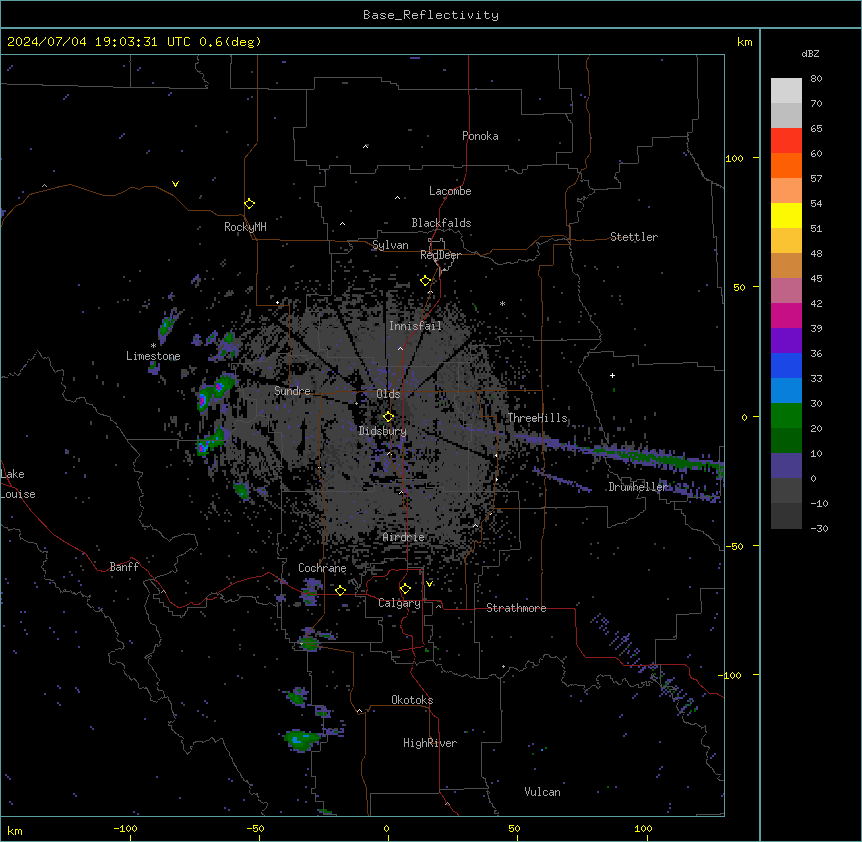
Task: Select the ThreeHills label
Action: coord(537,418)
